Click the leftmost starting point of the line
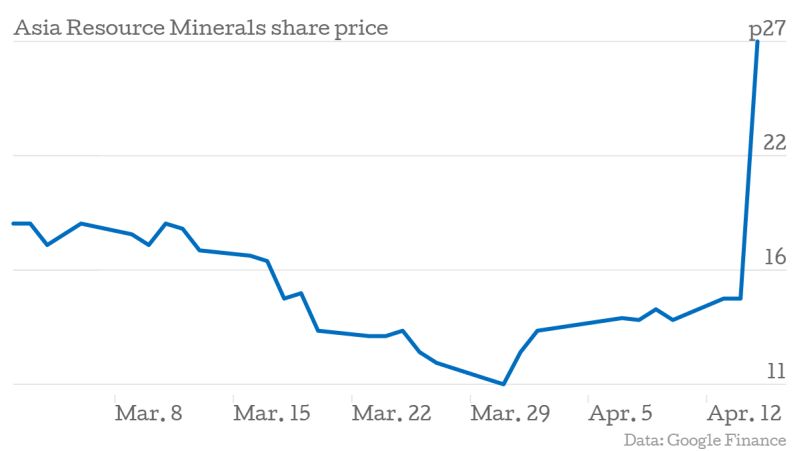 coord(13,223)
